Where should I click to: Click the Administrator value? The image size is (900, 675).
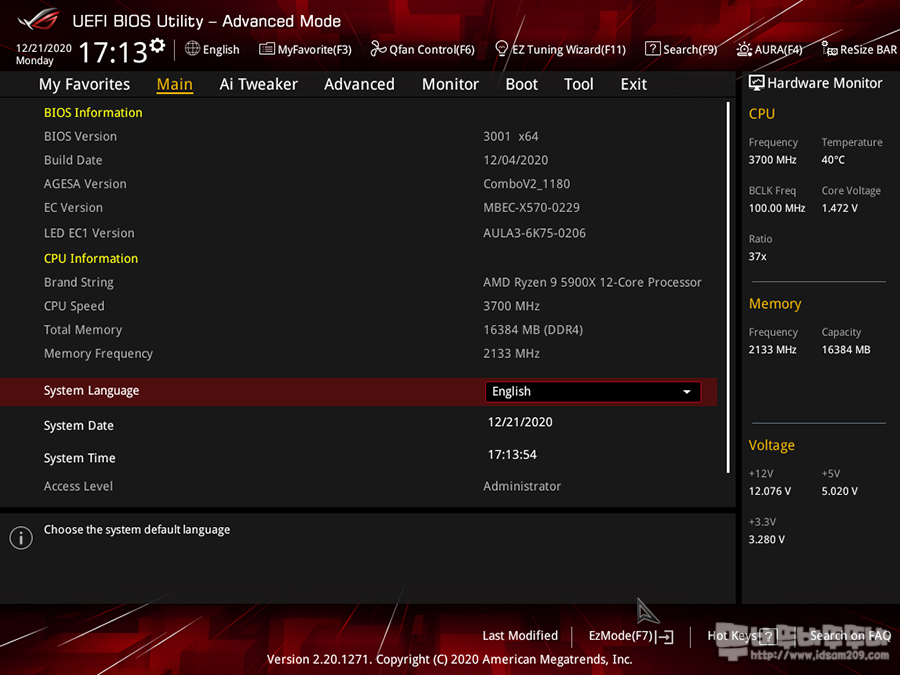click(x=522, y=486)
